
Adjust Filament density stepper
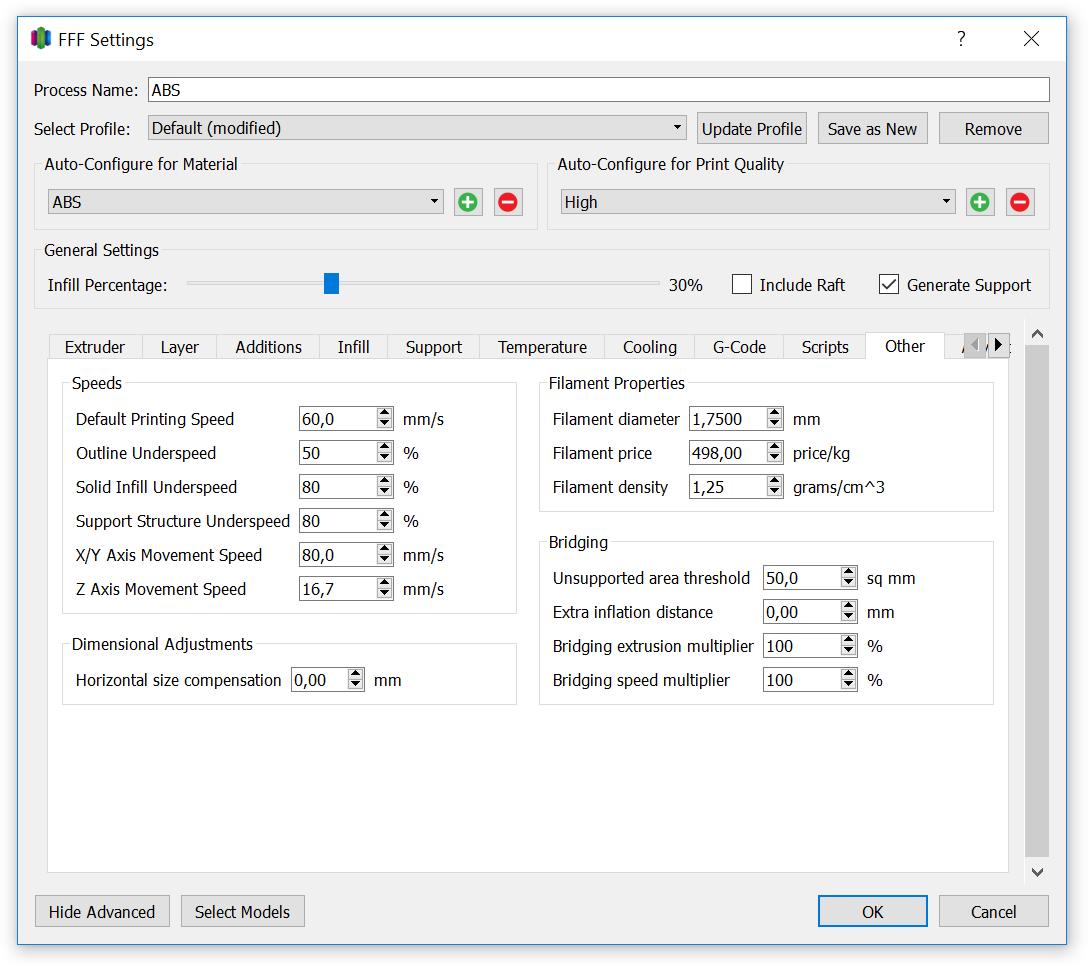(775, 487)
